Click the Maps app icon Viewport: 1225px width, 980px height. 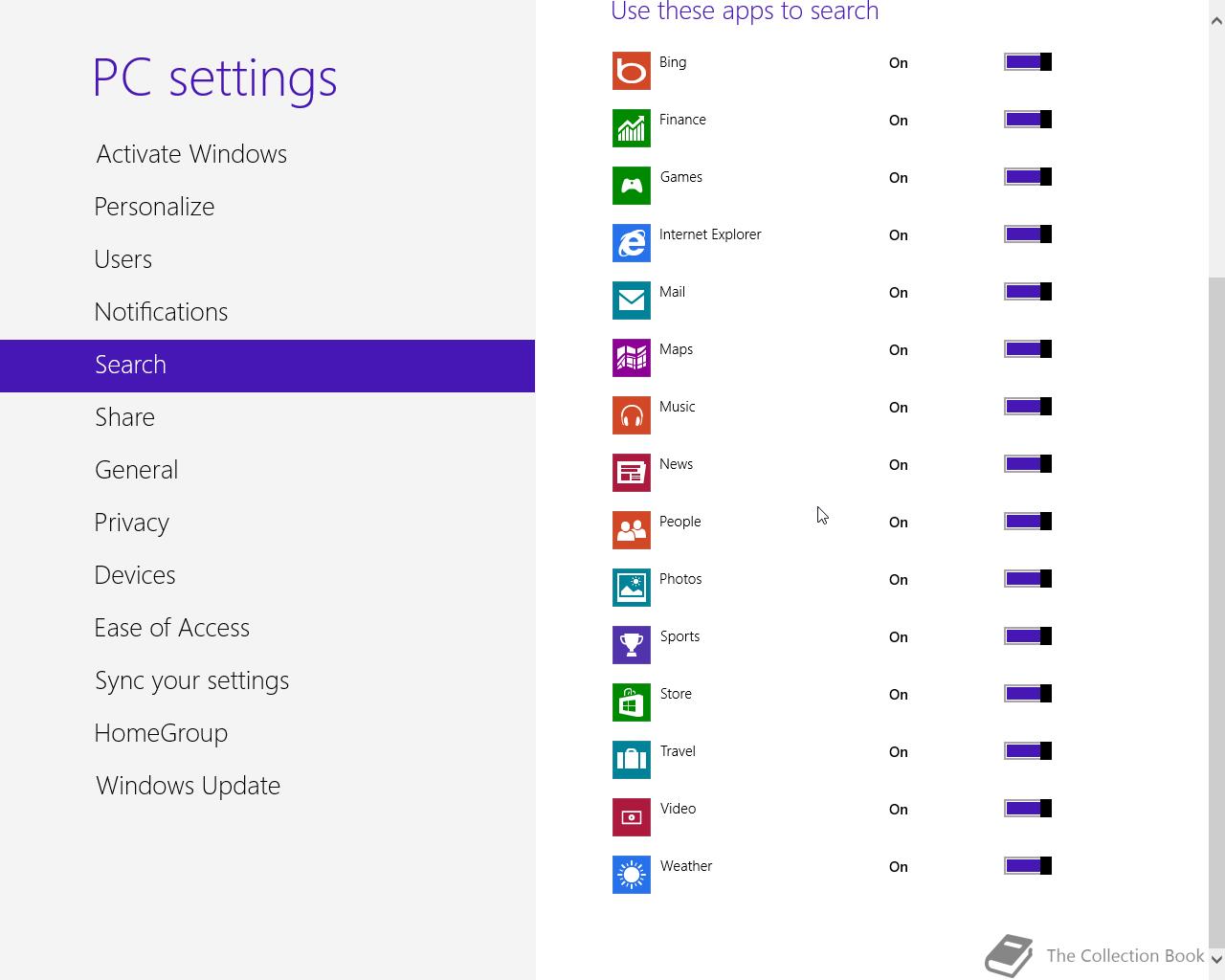[632, 358]
